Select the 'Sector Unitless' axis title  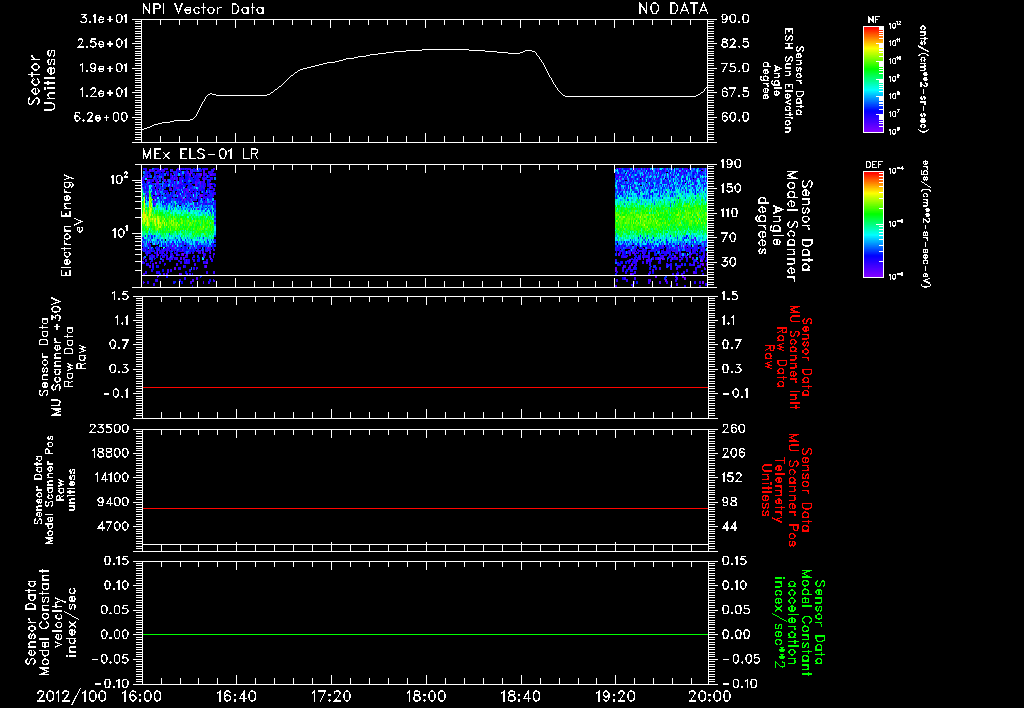click(x=42, y=80)
